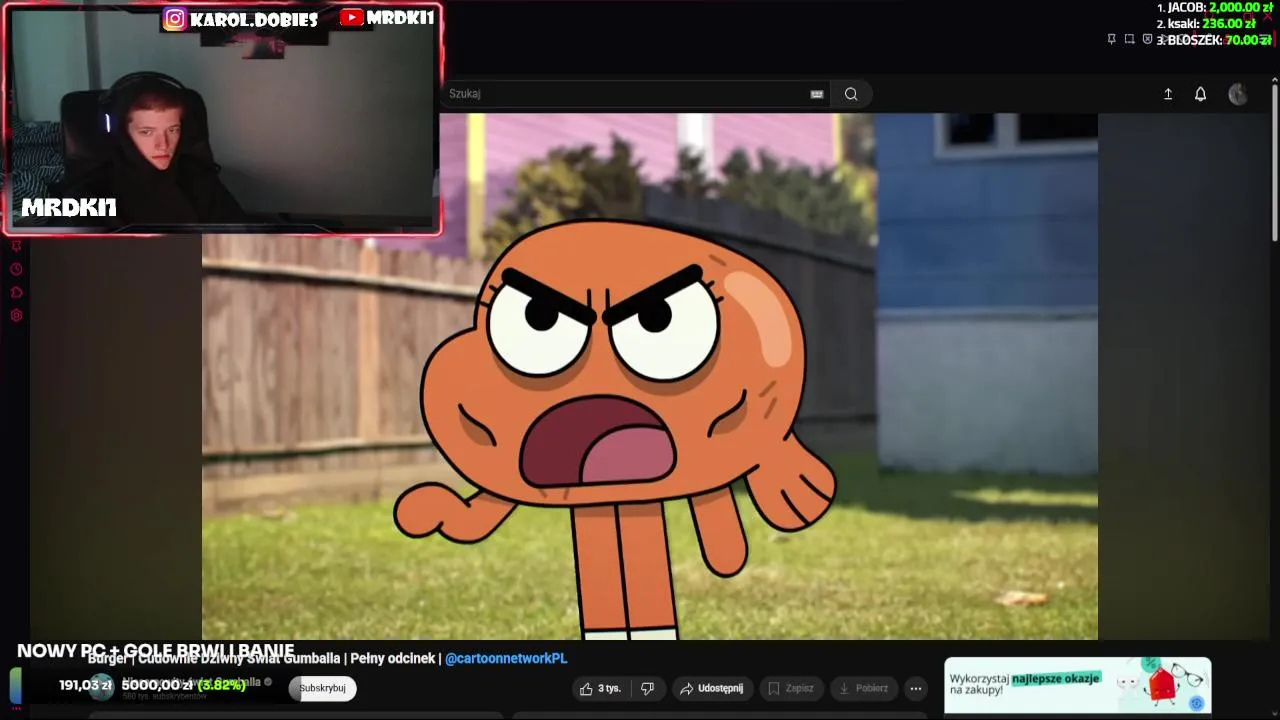Click the Udostępnij share button

(x=711, y=688)
